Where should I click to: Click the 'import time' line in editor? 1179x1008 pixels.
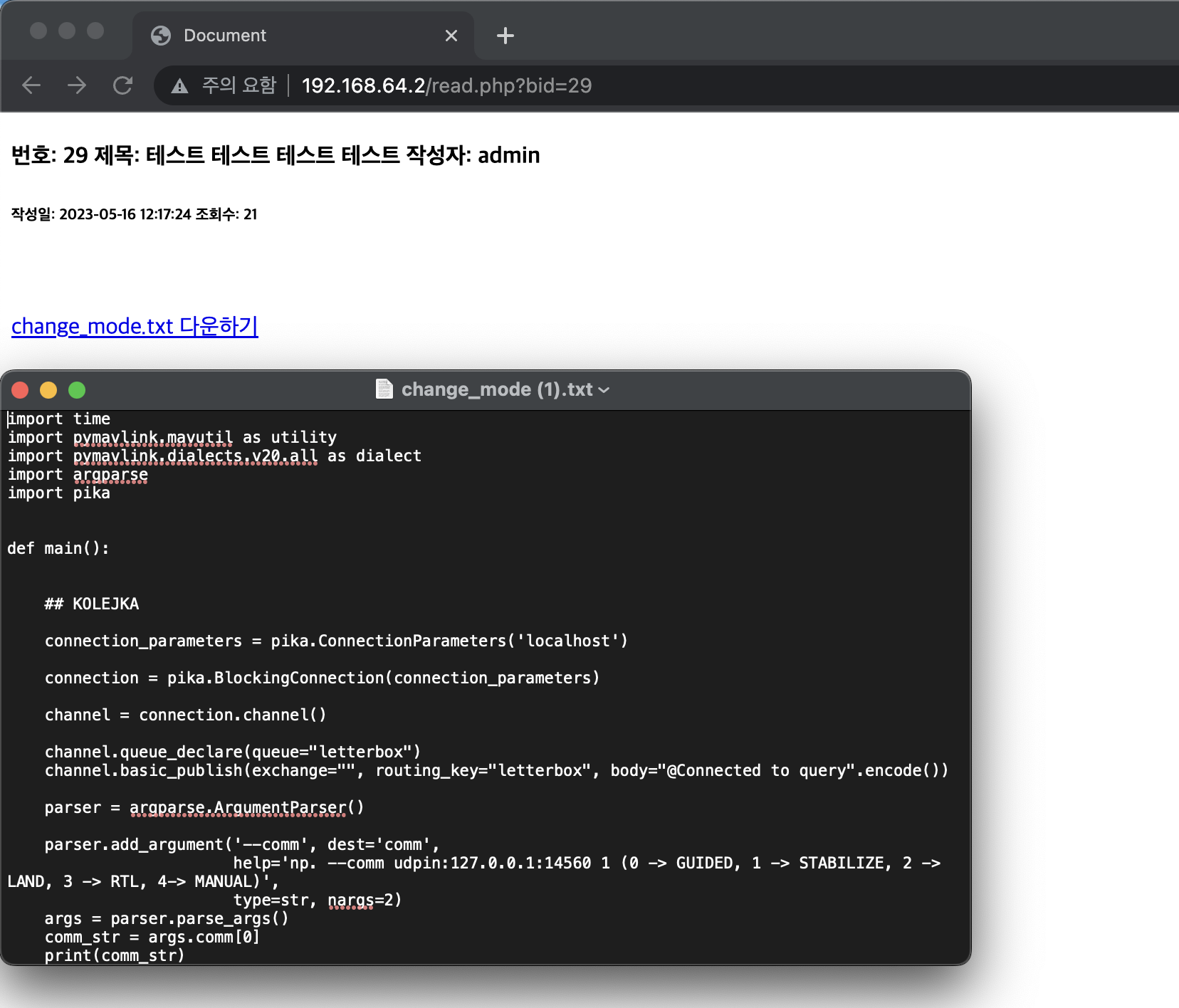59,419
